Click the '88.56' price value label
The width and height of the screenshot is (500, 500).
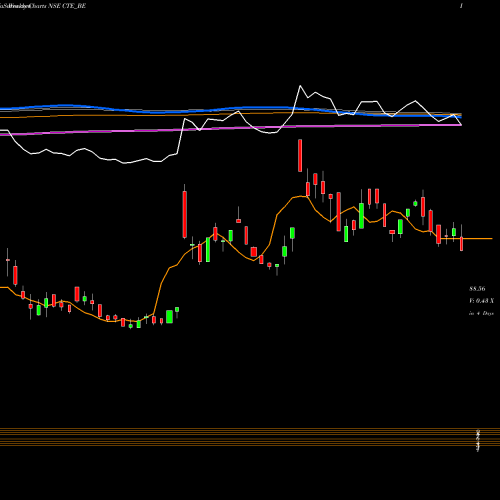coord(477,289)
